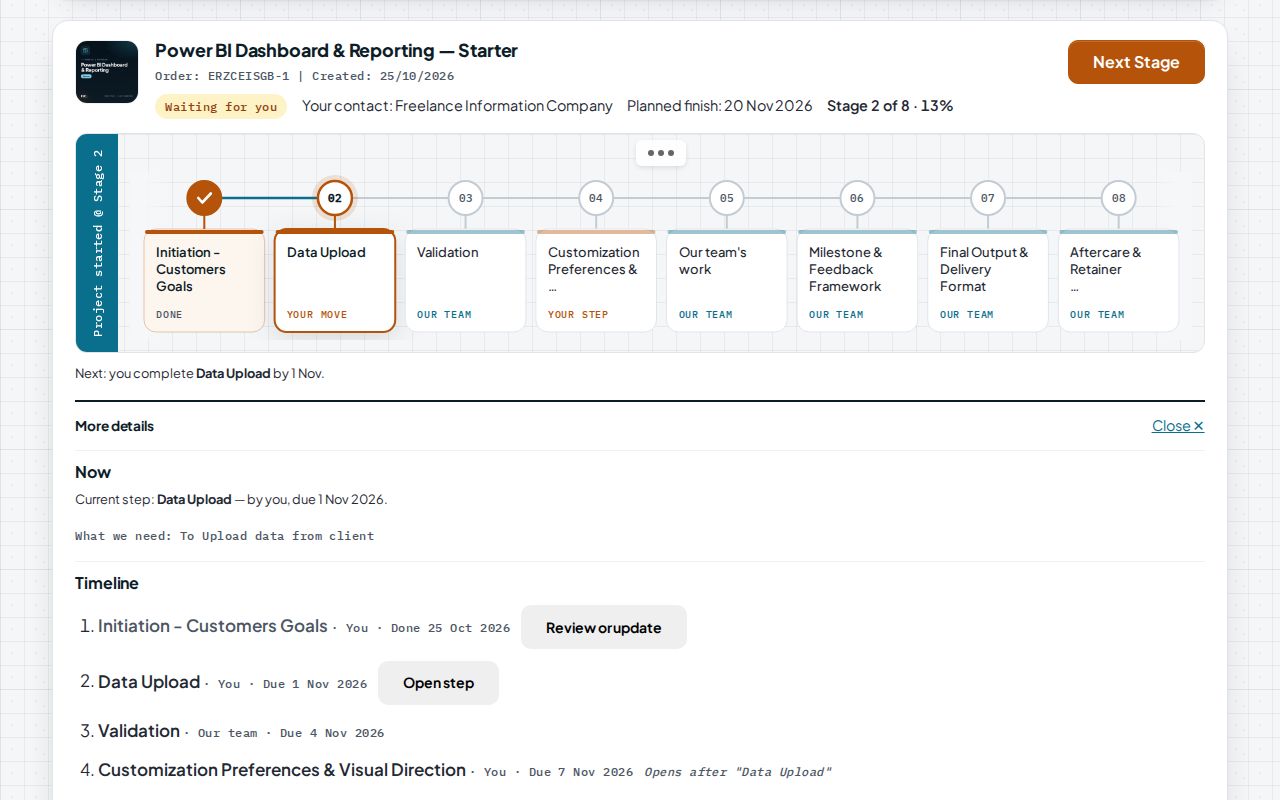This screenshot has height=800, width=1280.
Task: Select stage marker 05 on timeline
Action: [x=727, y=198]
